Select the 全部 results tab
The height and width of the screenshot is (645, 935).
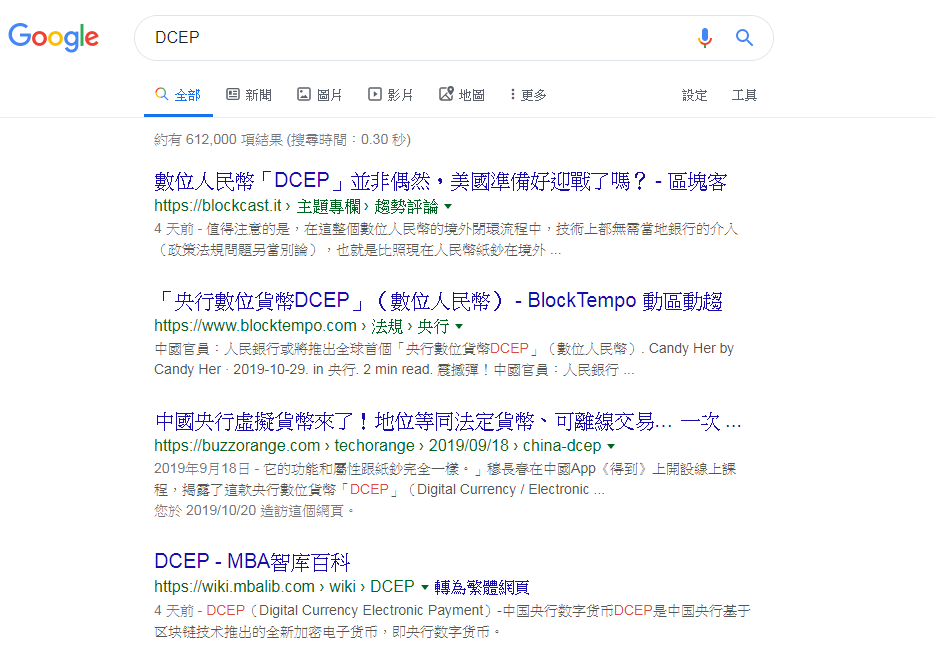point(178,95)
